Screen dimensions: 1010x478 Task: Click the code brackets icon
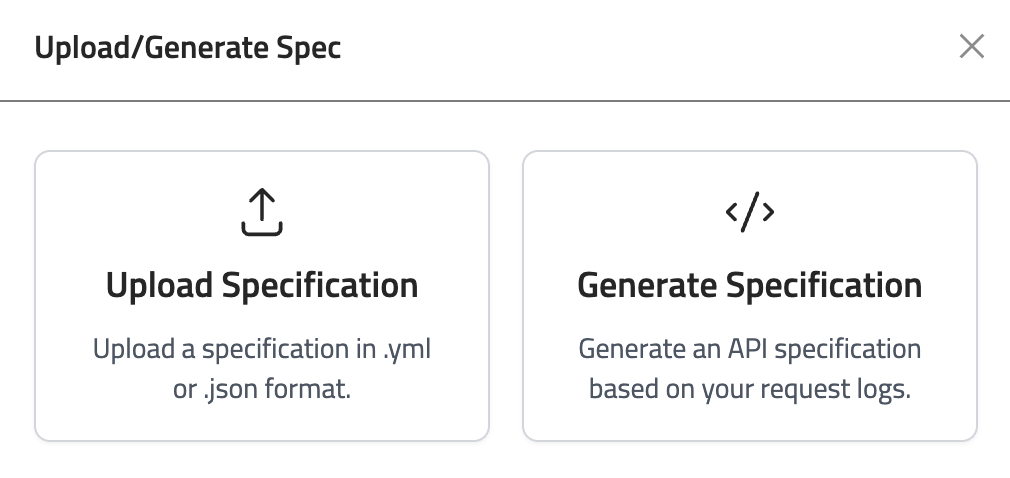tap(750, 212)
